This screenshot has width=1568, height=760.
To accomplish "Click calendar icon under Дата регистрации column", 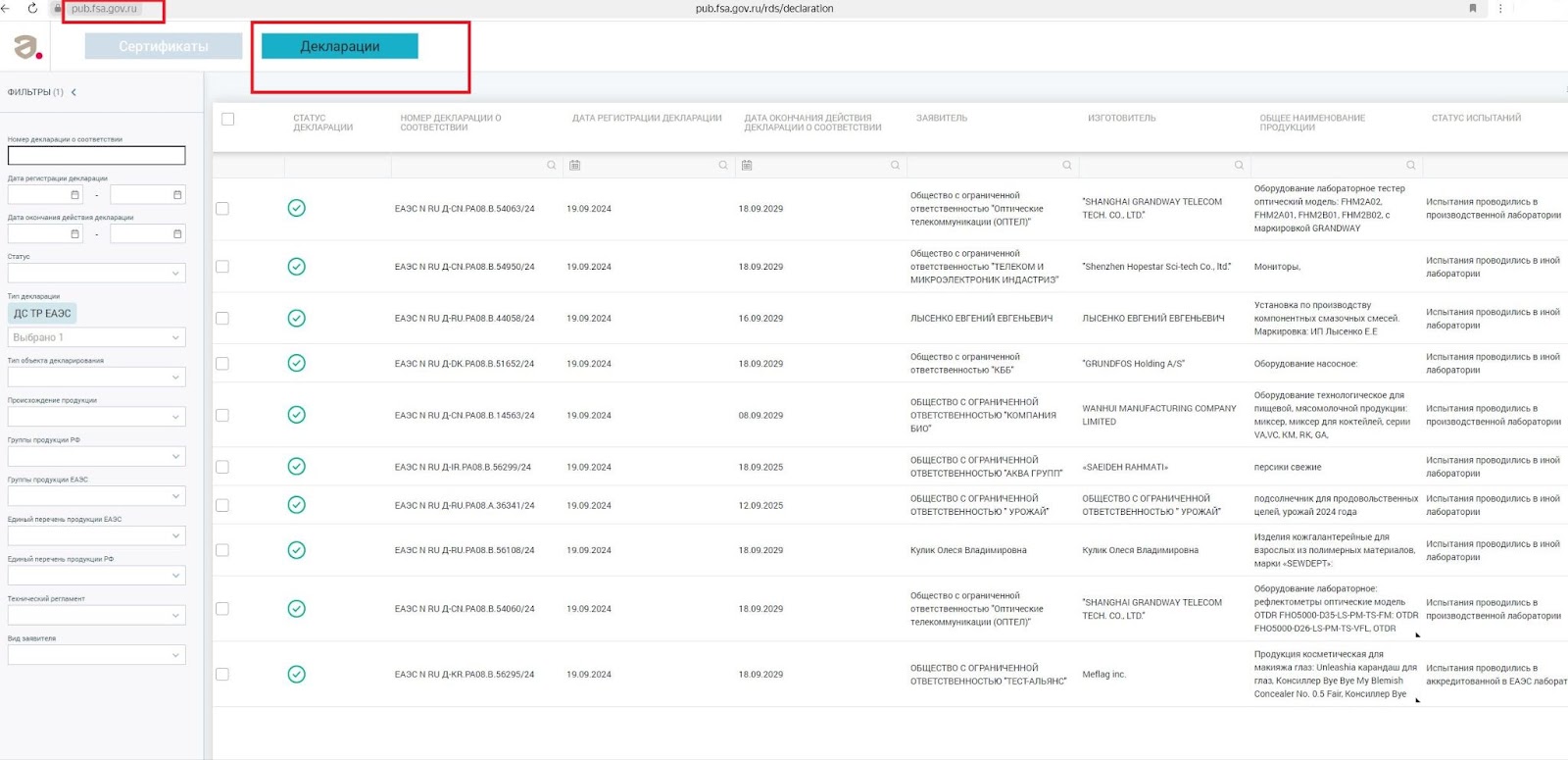I will tap(575, 165).
